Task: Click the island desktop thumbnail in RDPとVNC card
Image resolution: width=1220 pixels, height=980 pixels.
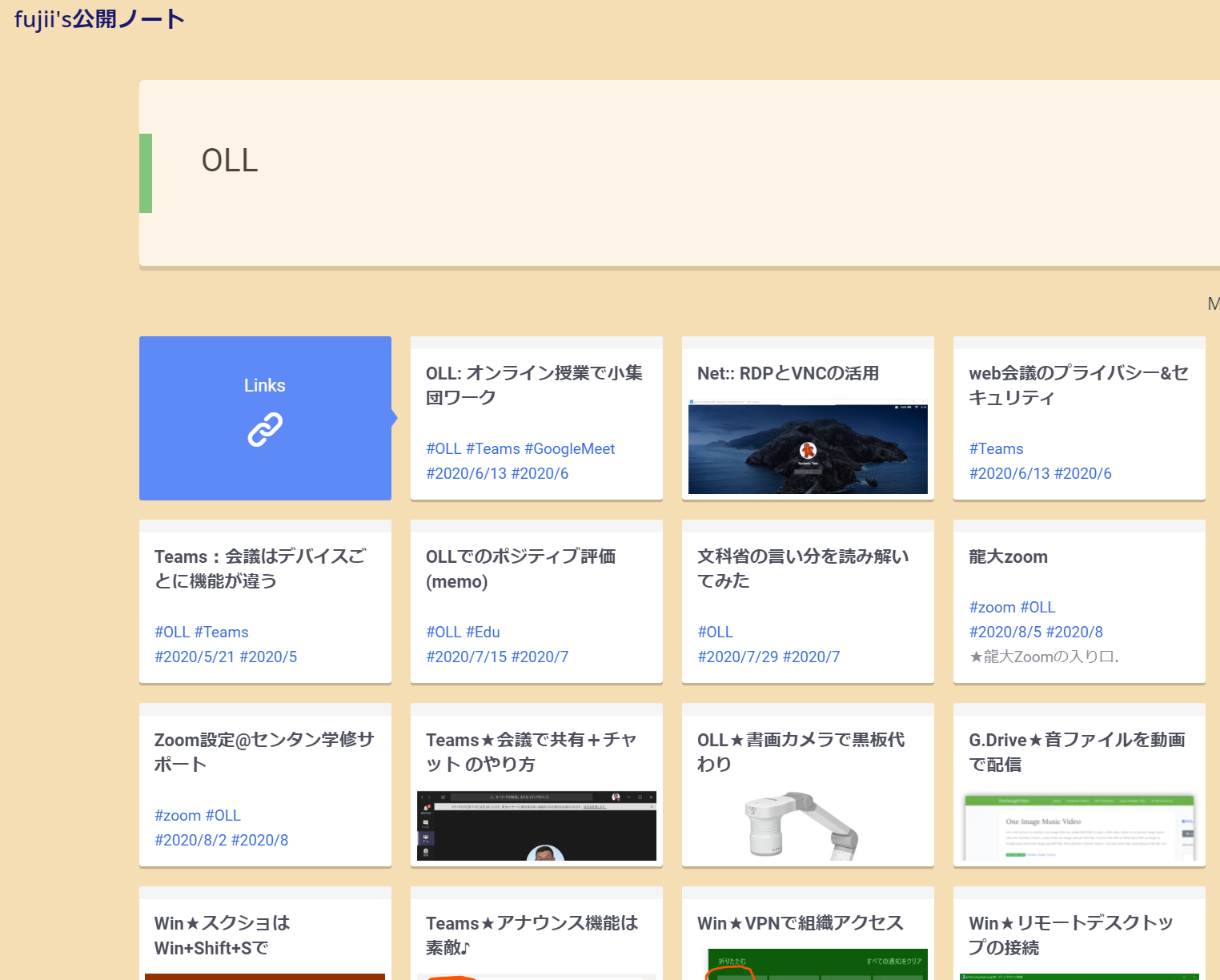Action: point(808,446)
